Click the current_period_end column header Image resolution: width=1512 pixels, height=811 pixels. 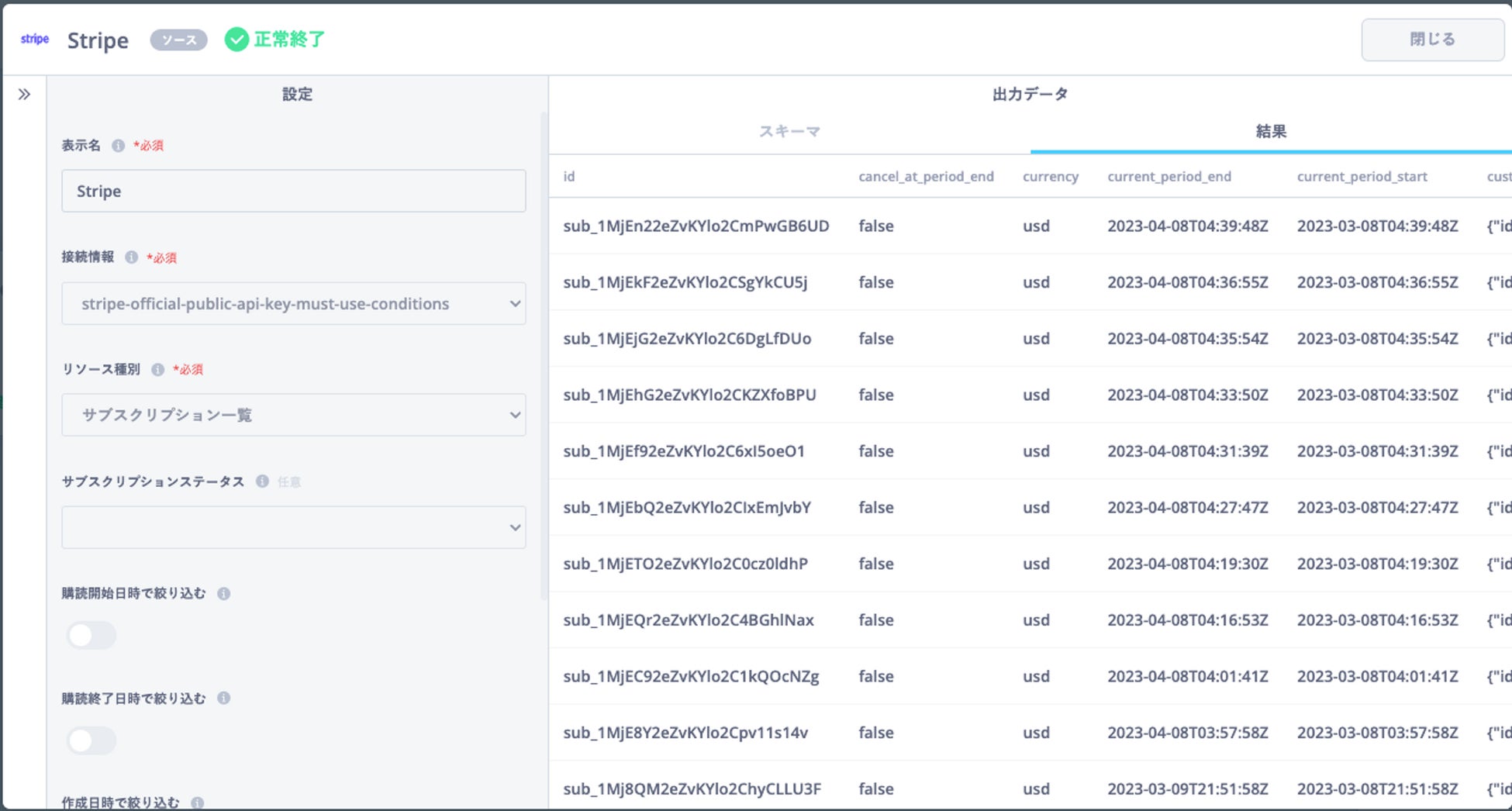tap(1169, 177)
